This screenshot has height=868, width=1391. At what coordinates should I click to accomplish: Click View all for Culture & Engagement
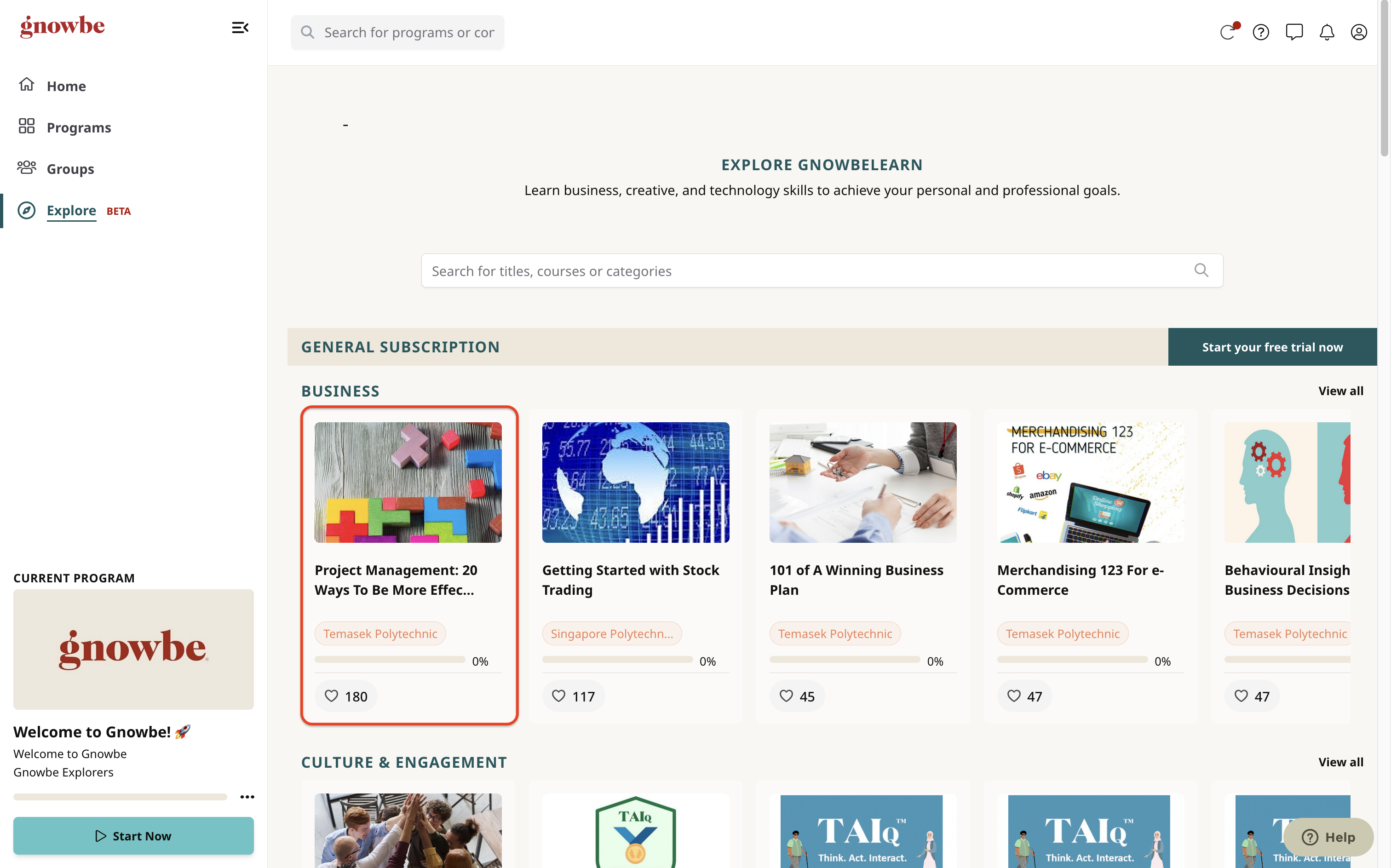(x=1340, y=762)
